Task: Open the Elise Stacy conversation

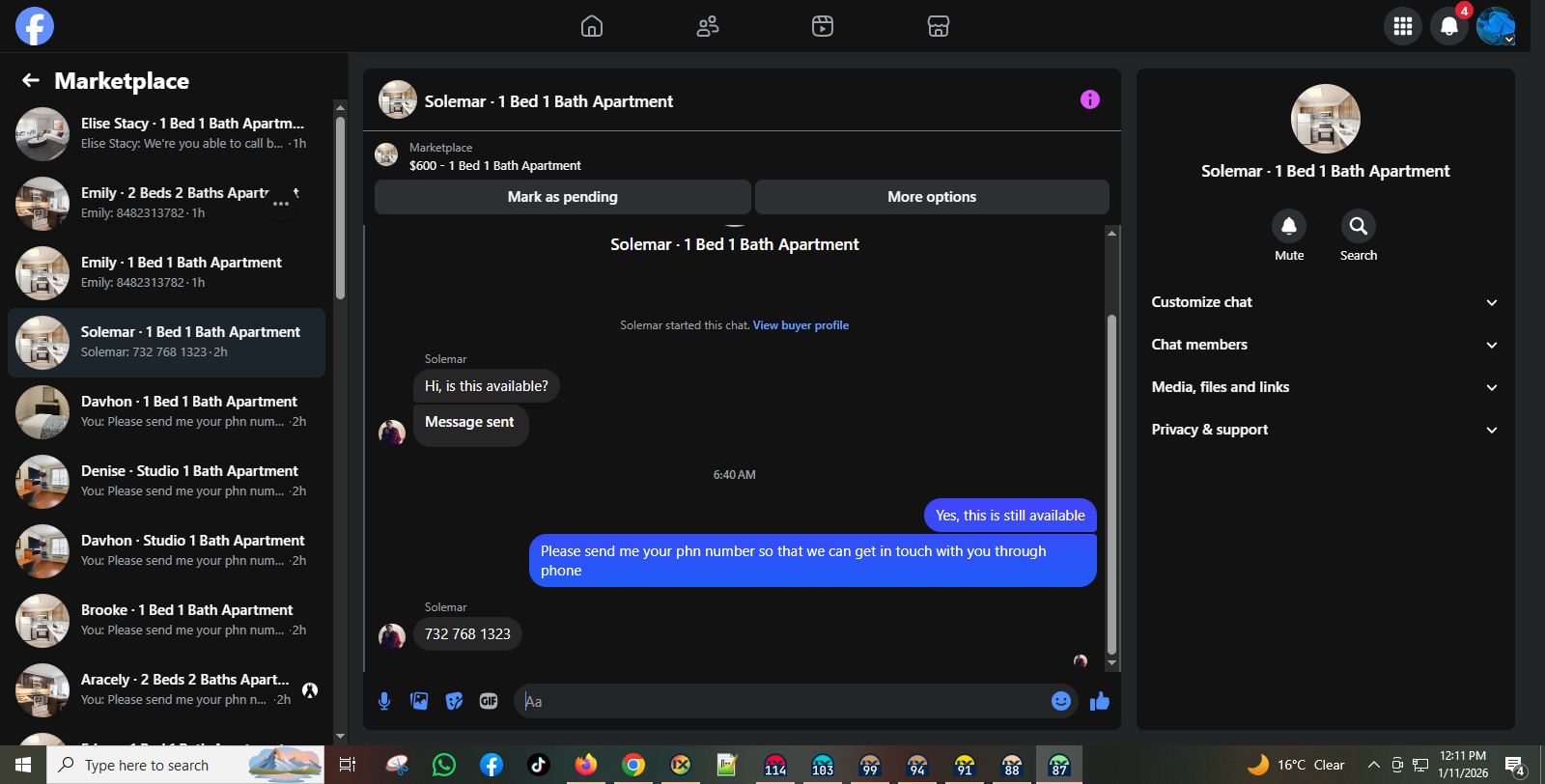Action: point(166,134)
